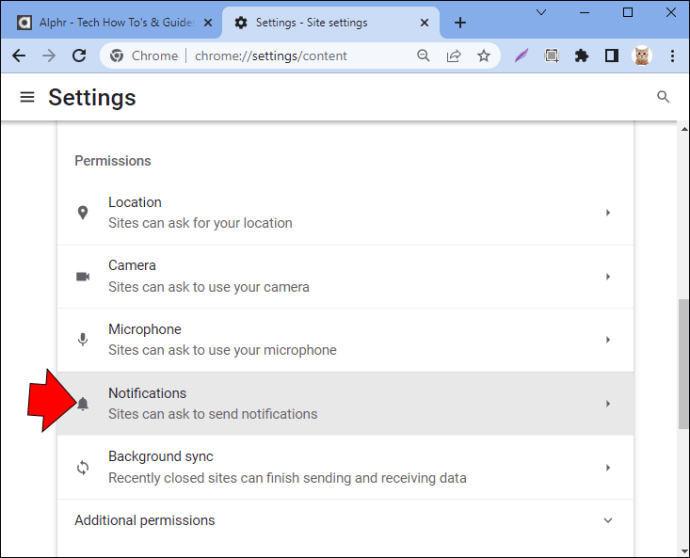690x558 pixels.
Task: Open the cat profile avatar menu
Action: pos(642,56)
